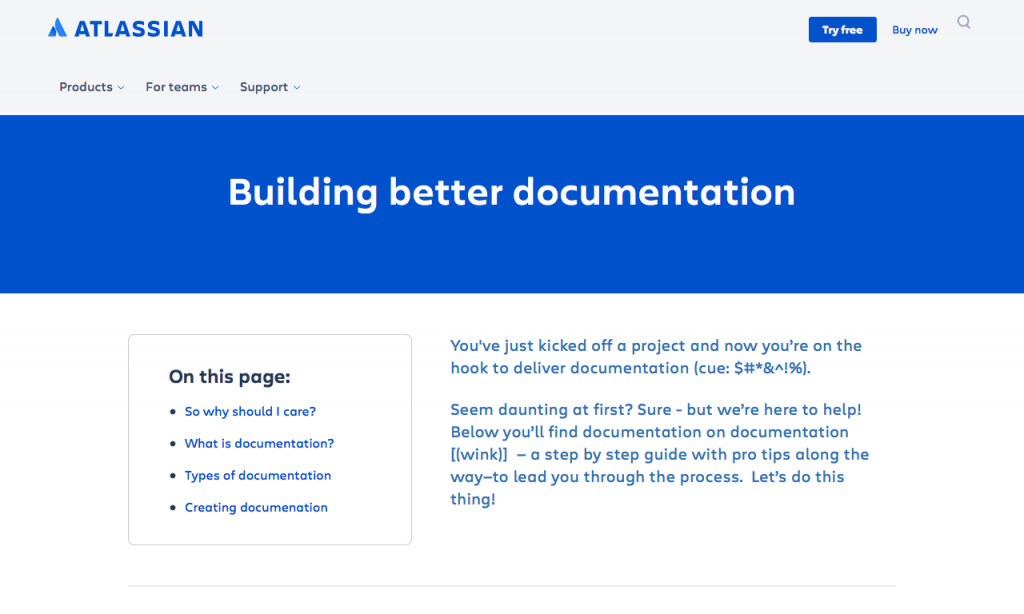Click the ATLASSIAN wordmark text
This screenshot has width=1024, height=614.
(138, 29)
